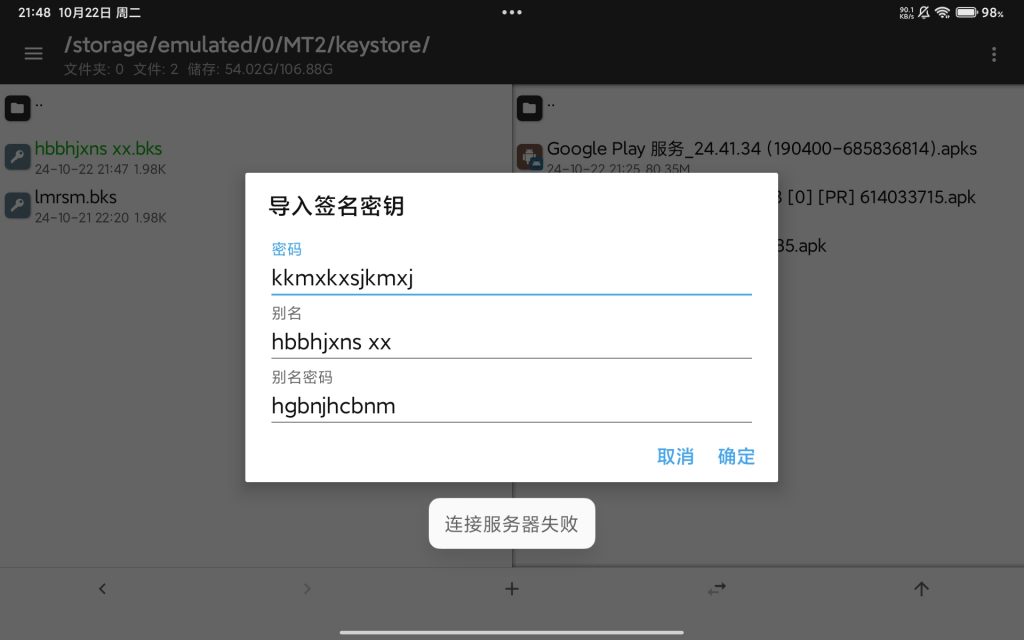1024x640 pixels.
Task: Tap the clock showing 21:48
Action: tap(34, 12)
